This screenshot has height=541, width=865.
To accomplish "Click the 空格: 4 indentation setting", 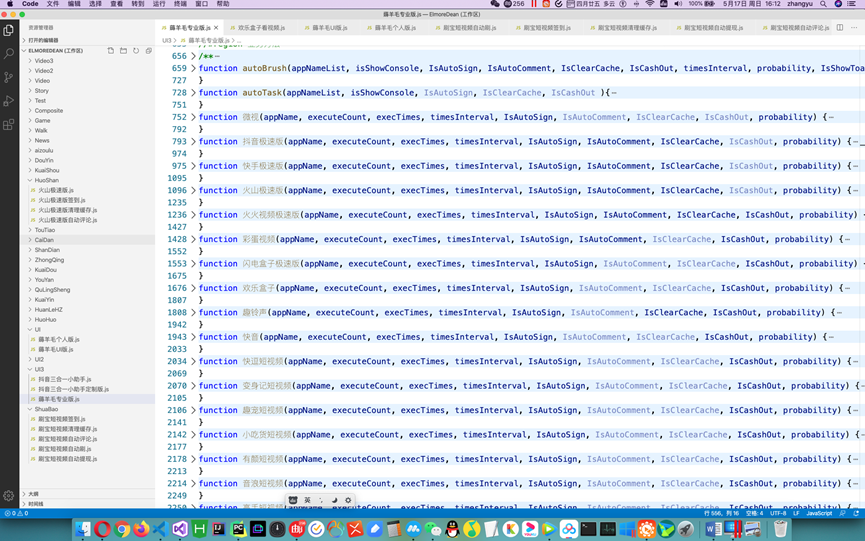I will click(754, 513).
